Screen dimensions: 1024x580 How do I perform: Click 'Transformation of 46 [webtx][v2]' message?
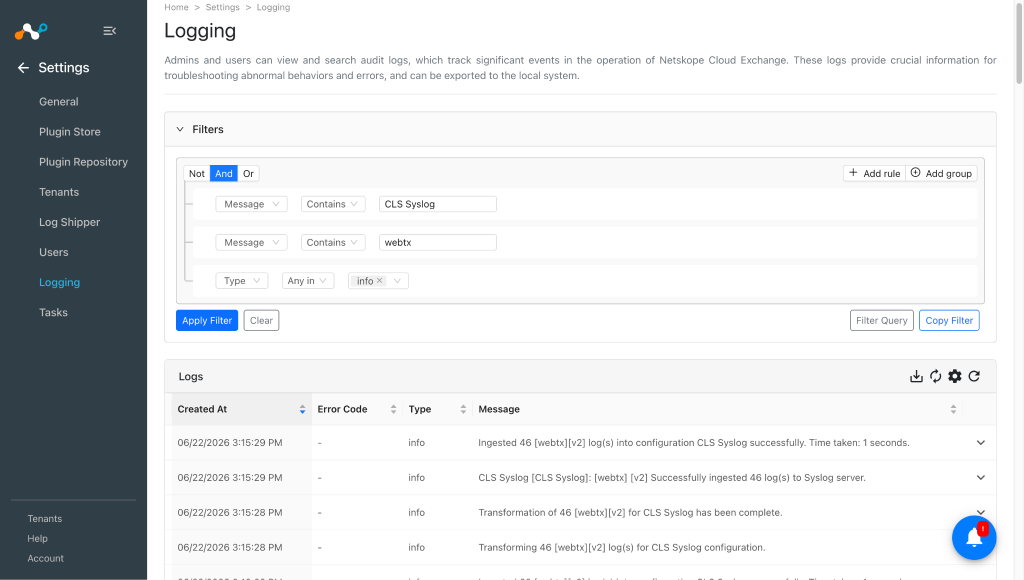tap(630, 512)
